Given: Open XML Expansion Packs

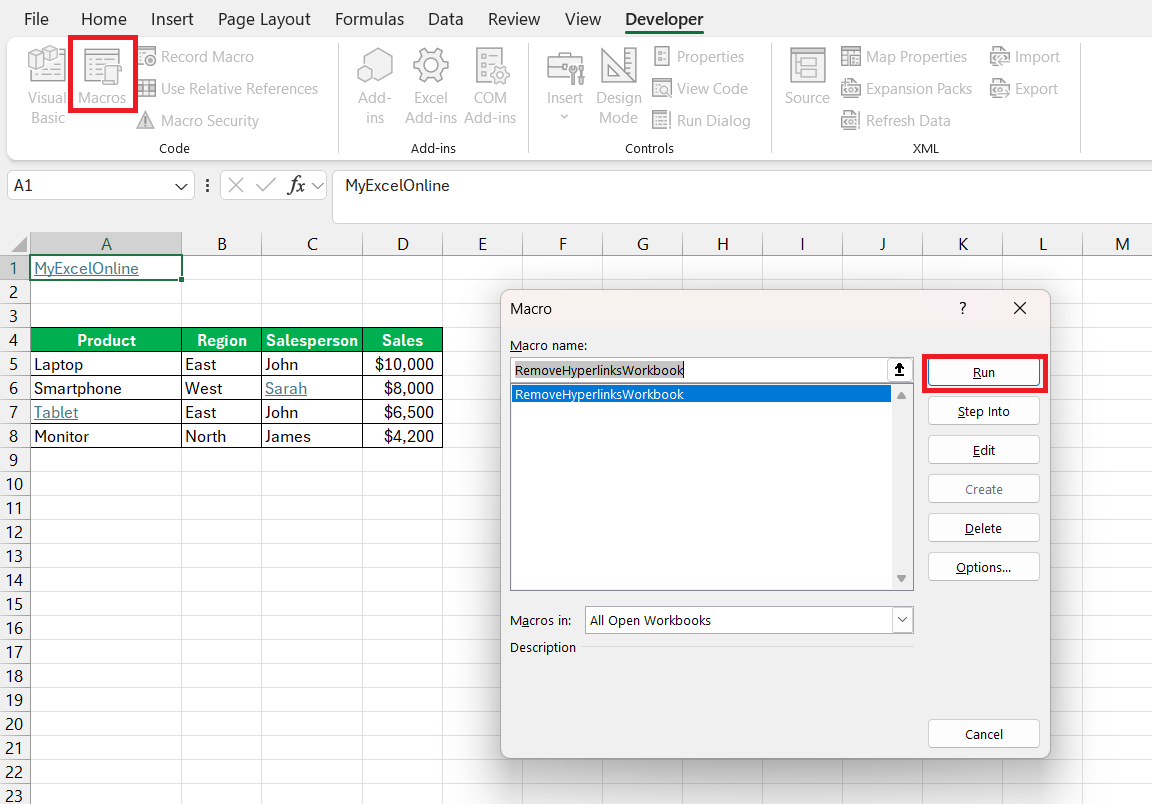Looking at the screenshot, I should pos(907,89).
